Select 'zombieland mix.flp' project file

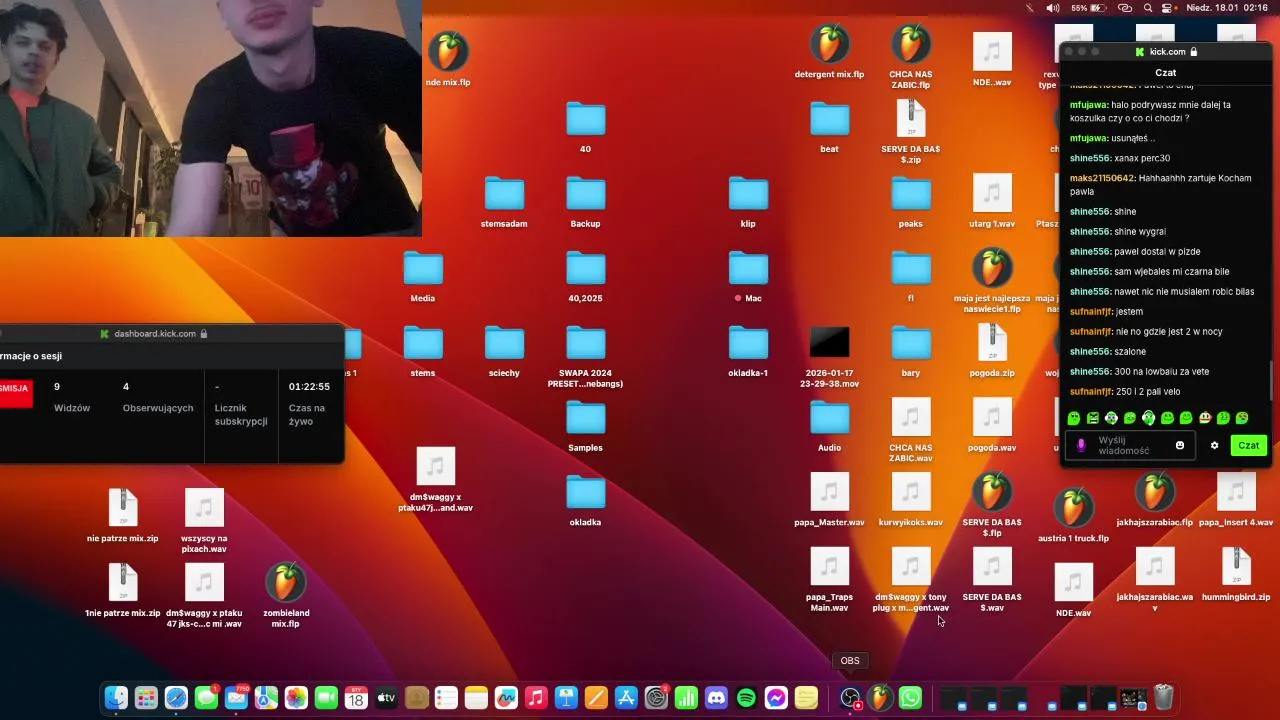[x=285, y=594]
